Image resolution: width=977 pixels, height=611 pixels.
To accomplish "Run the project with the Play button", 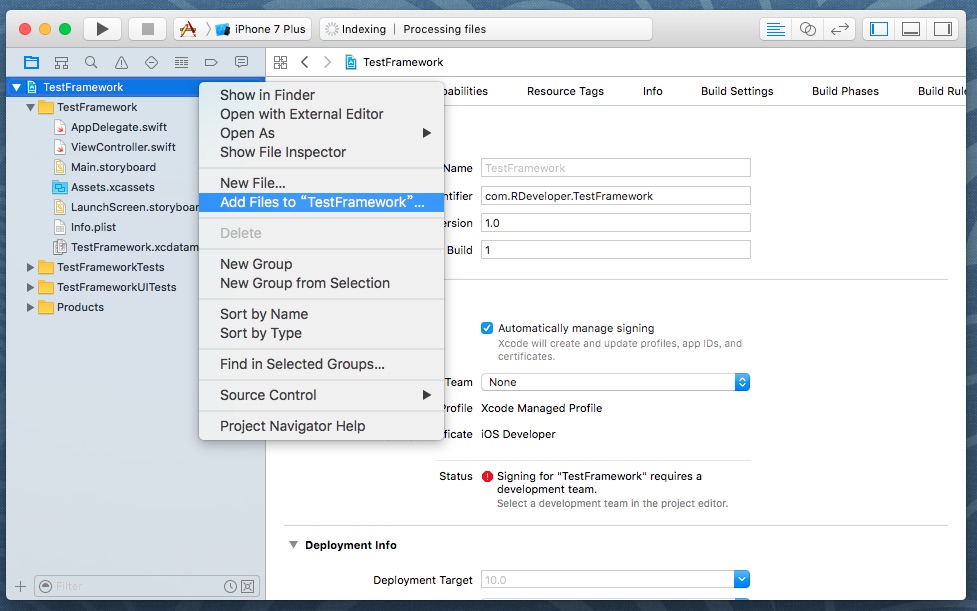I will [x=102, y=29].
